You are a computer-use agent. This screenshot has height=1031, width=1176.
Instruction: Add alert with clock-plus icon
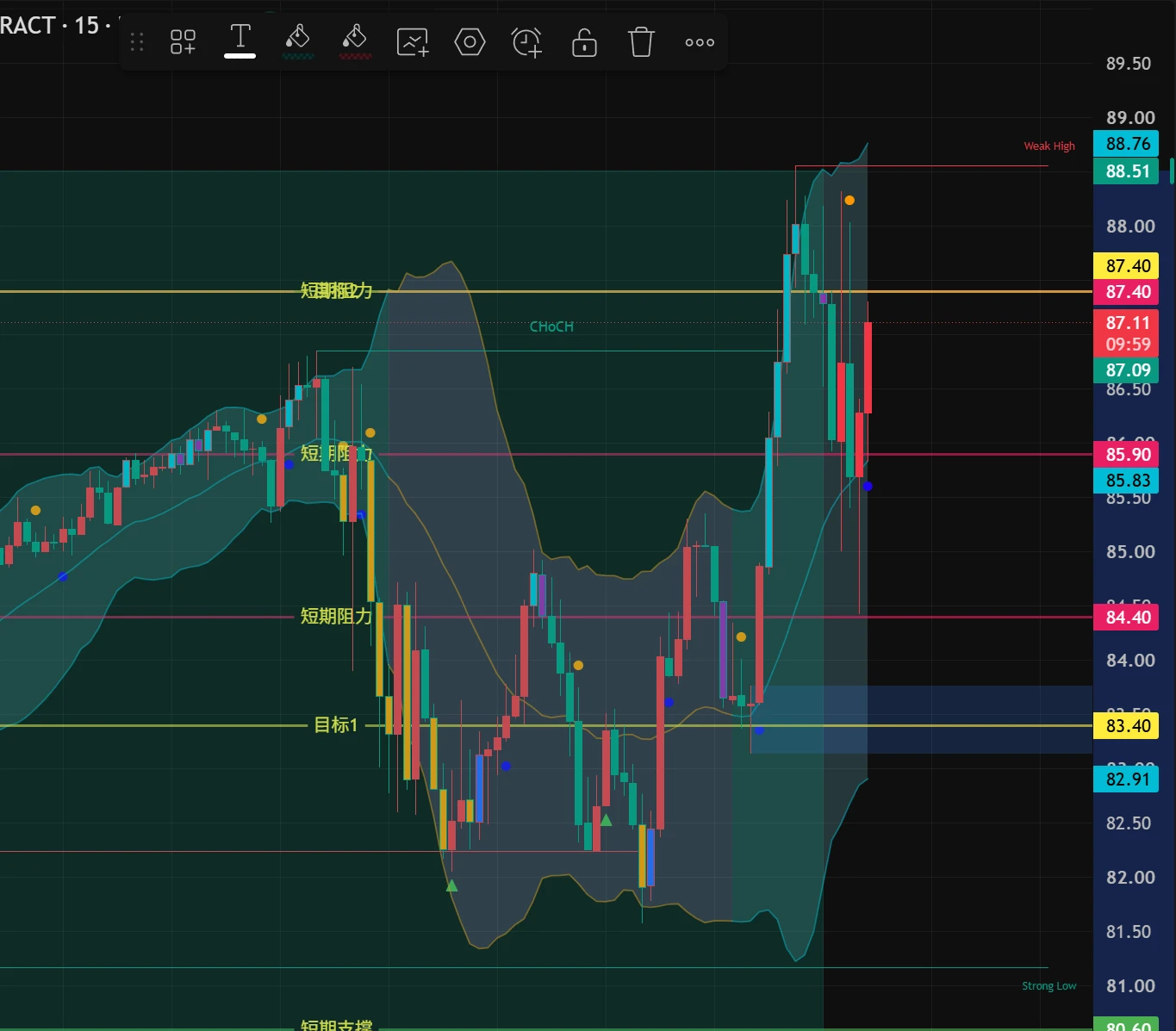click(526, 41)
